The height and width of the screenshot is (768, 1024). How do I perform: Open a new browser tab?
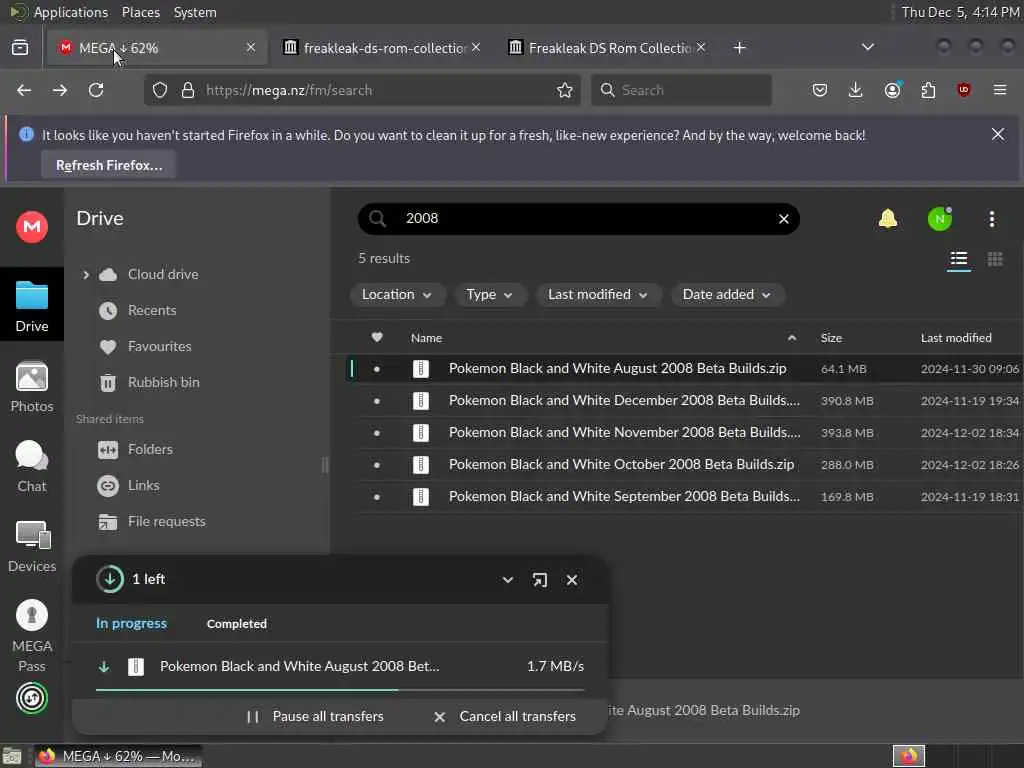(739, 48)
